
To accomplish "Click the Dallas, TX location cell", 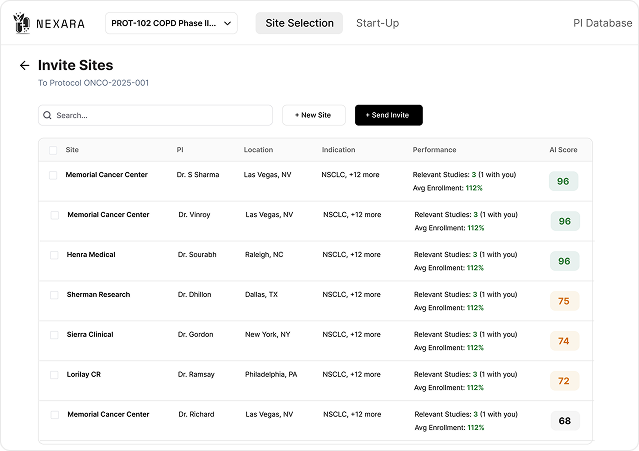I will (261, 295).
